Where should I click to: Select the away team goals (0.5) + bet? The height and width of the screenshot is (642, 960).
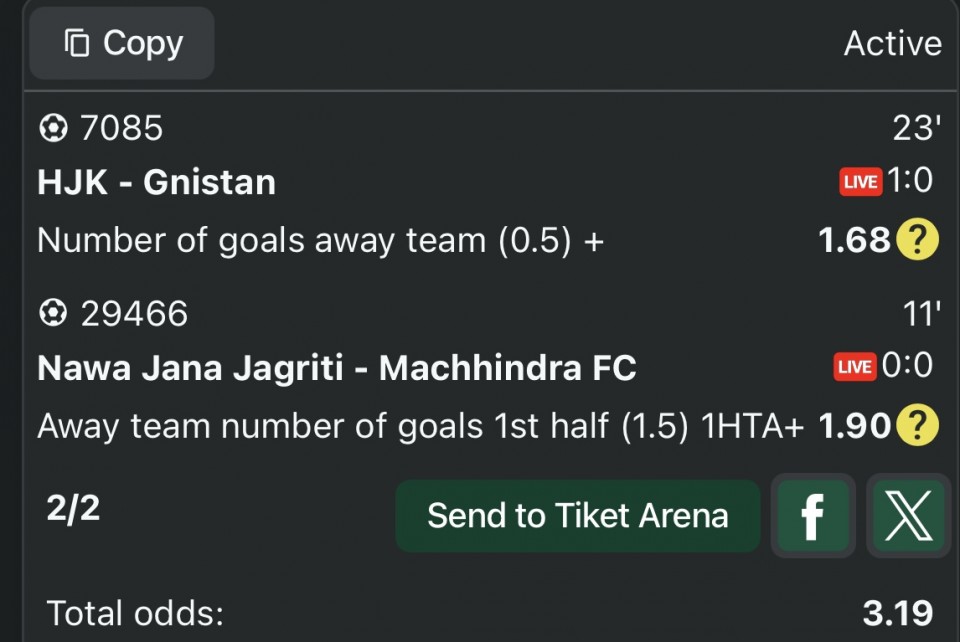[320, 240]
